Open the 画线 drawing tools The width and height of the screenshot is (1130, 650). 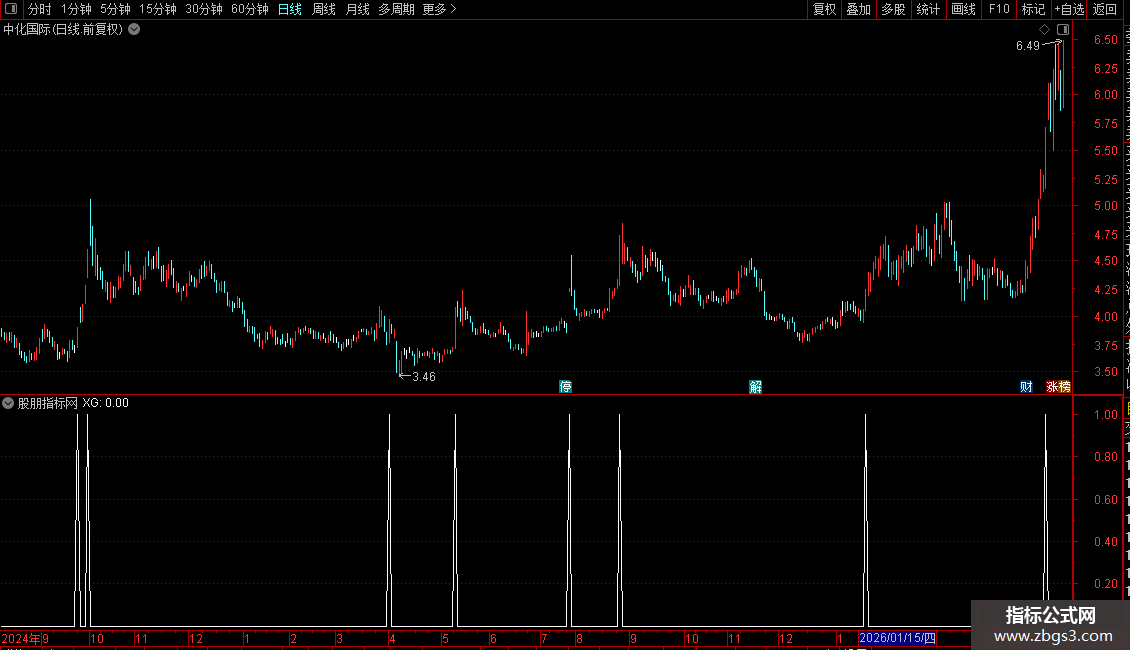point(963,9)
